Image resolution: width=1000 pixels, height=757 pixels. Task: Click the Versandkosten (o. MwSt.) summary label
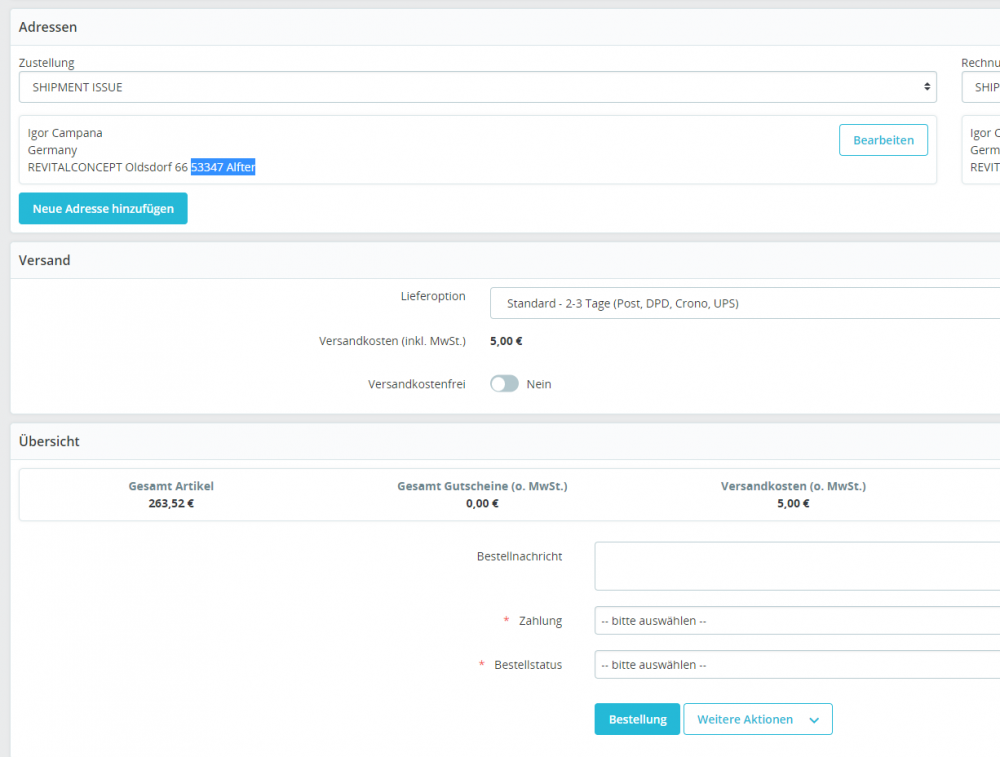[793, 486]
